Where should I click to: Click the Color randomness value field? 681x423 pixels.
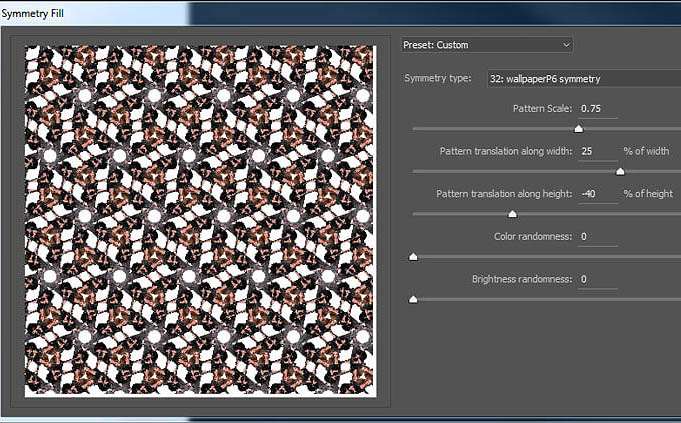[597, 237]
